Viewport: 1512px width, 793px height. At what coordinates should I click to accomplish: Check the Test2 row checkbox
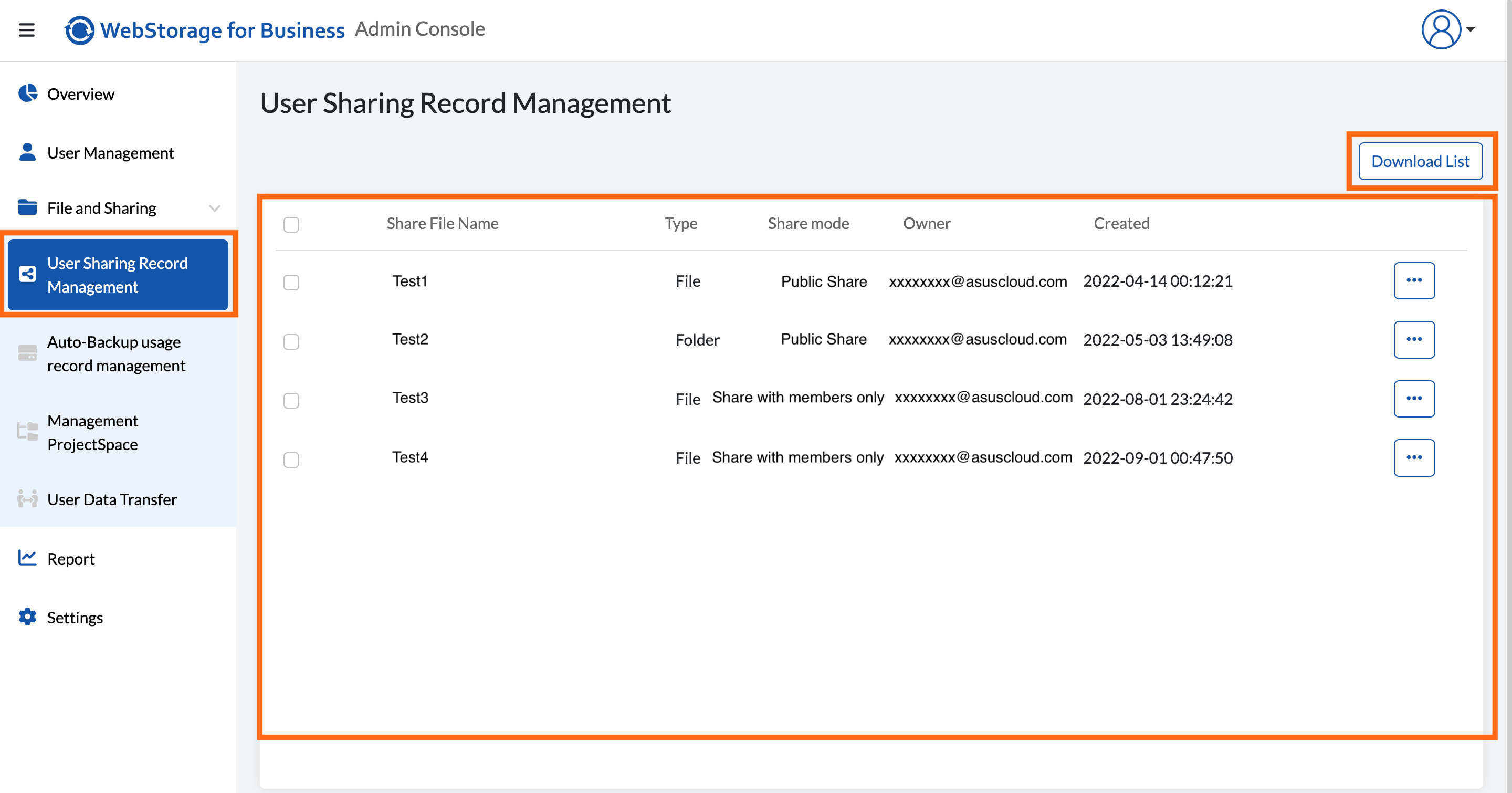coord(291,341)
